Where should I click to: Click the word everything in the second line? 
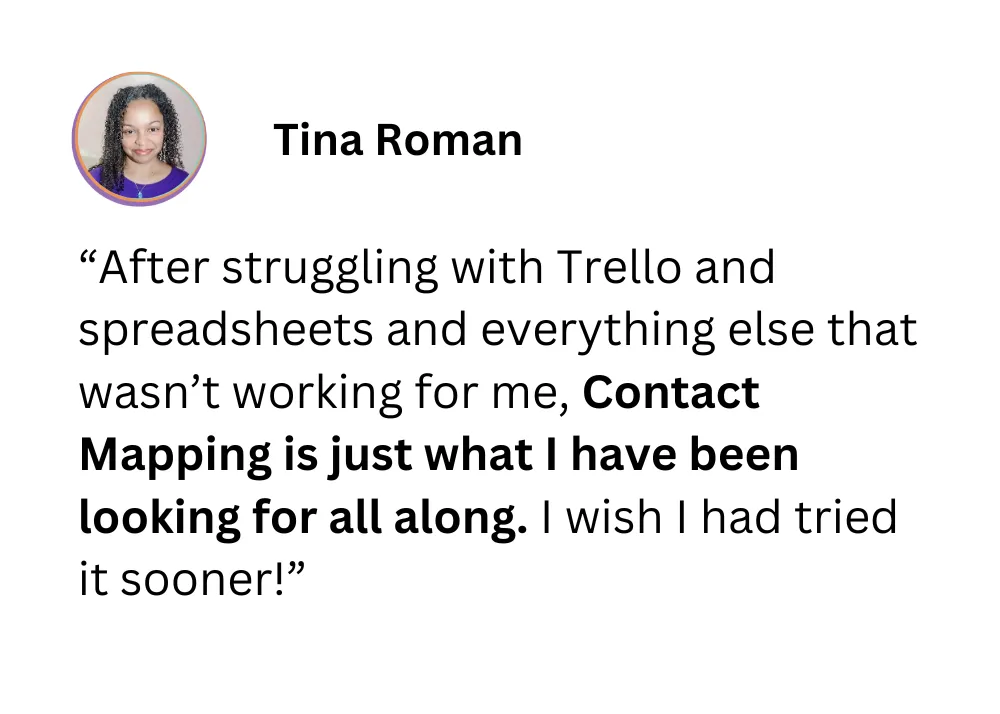[x=598, y=331]
